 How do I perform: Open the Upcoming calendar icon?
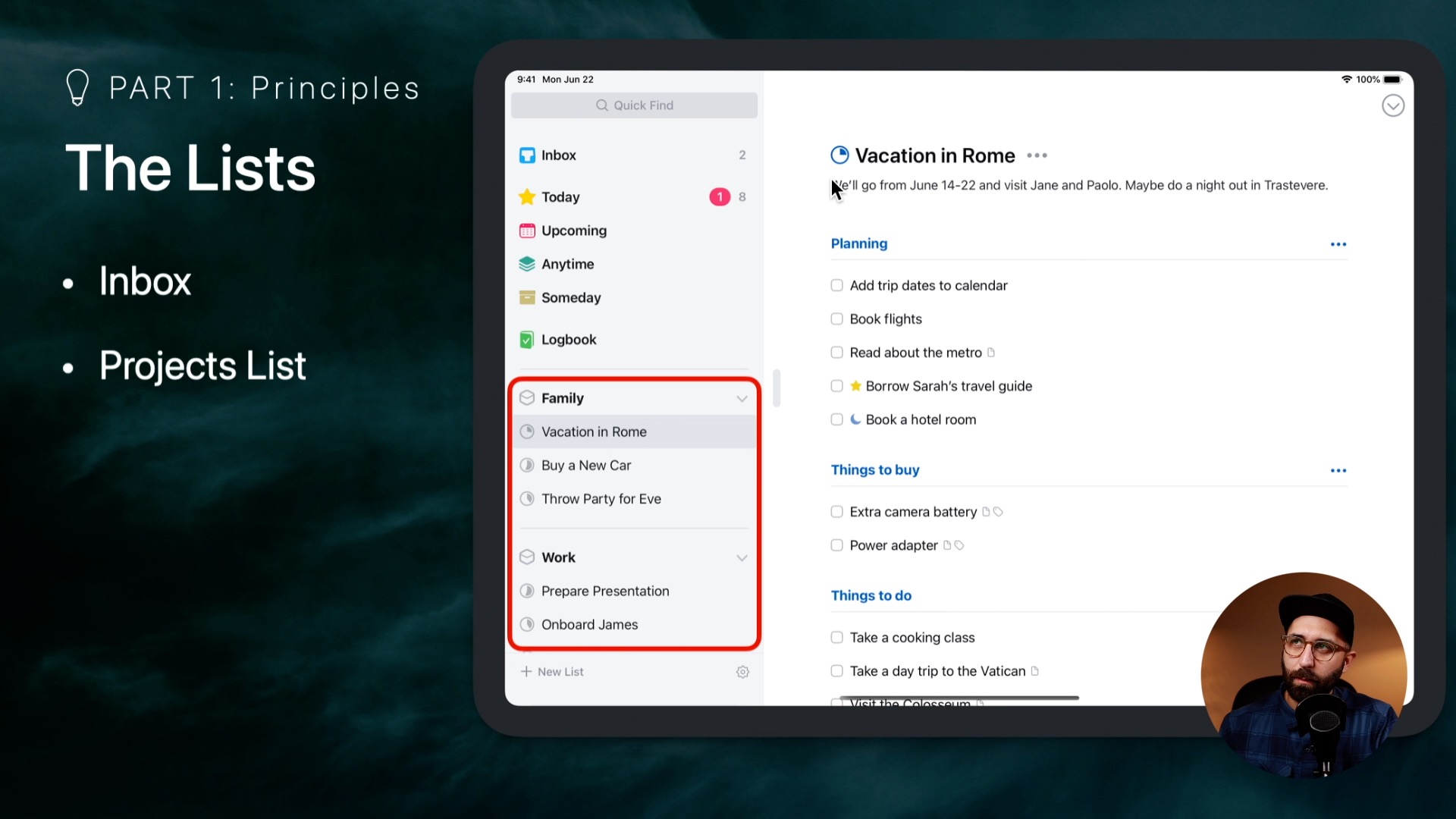point(527,231)
